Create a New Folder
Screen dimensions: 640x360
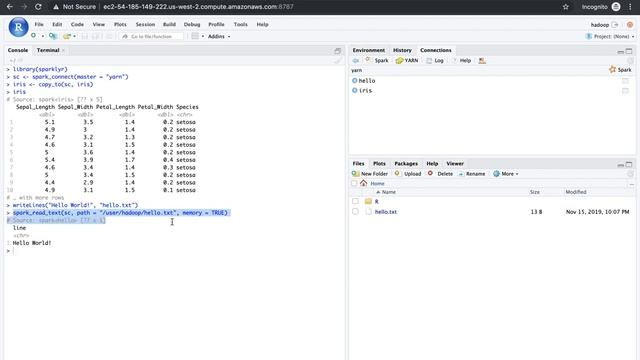(x=370, y=174)
